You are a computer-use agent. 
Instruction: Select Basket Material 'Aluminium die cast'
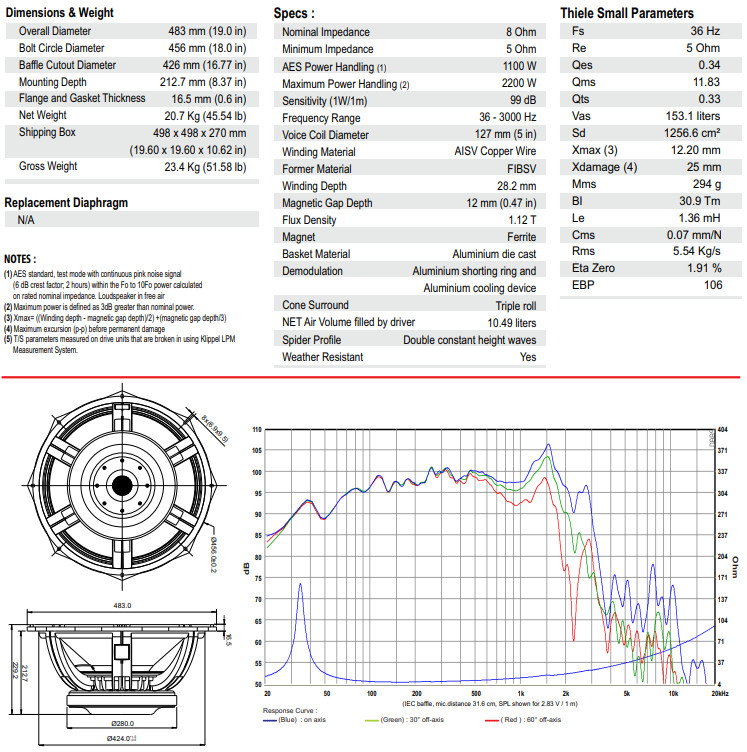coord(494,254)
